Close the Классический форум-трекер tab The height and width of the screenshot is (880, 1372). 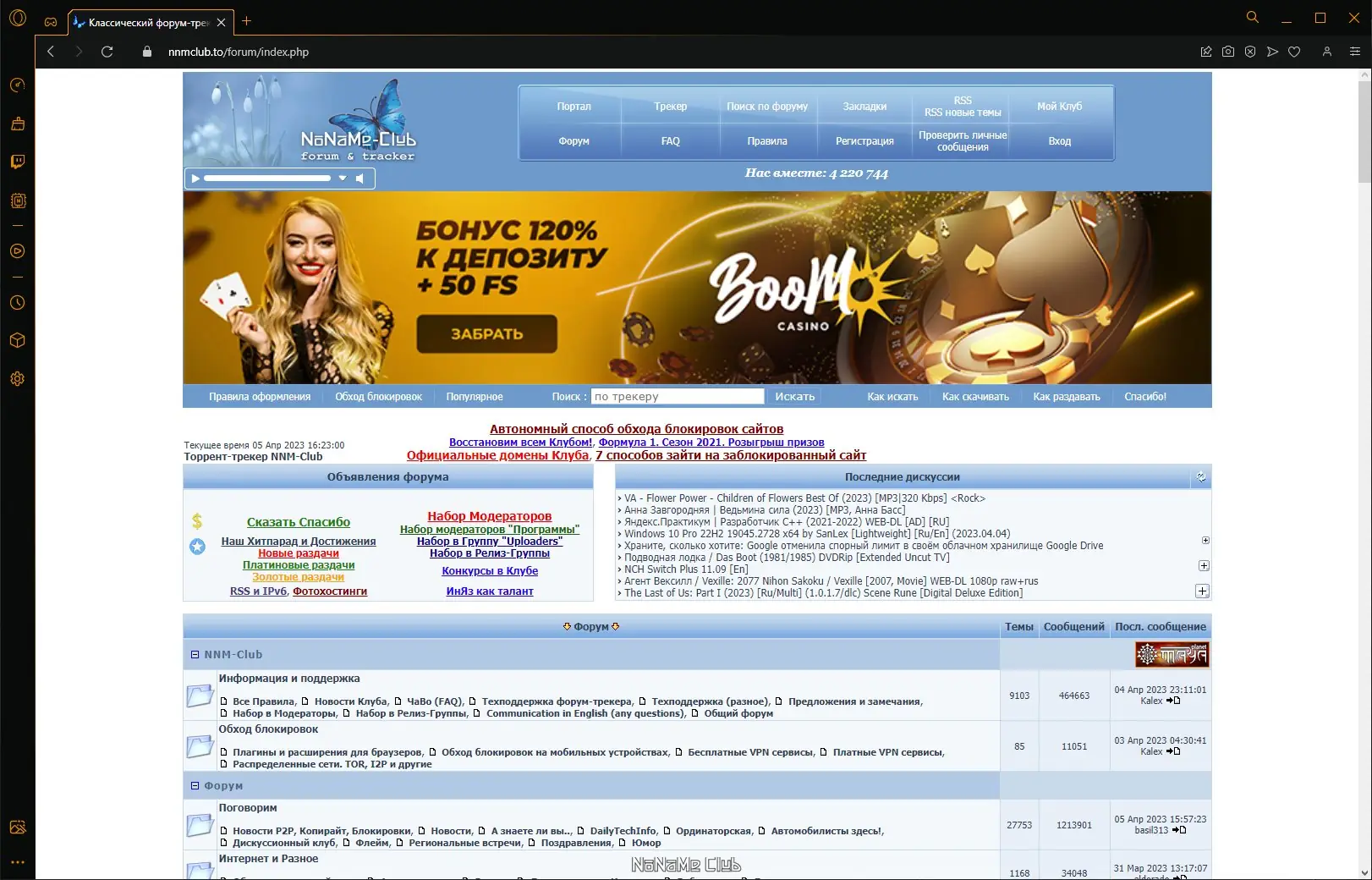221,23
